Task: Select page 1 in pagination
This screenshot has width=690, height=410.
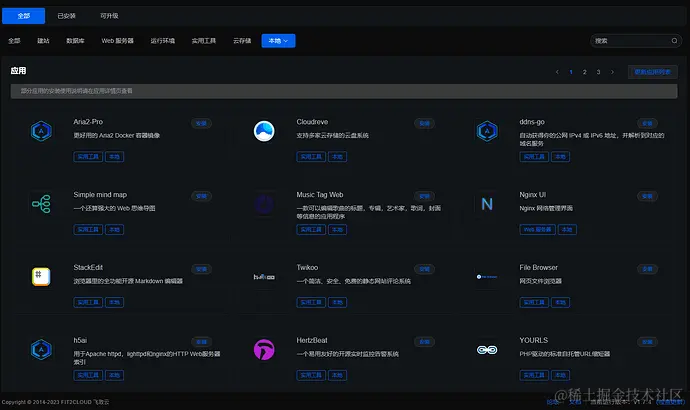Action: (571, 72)
